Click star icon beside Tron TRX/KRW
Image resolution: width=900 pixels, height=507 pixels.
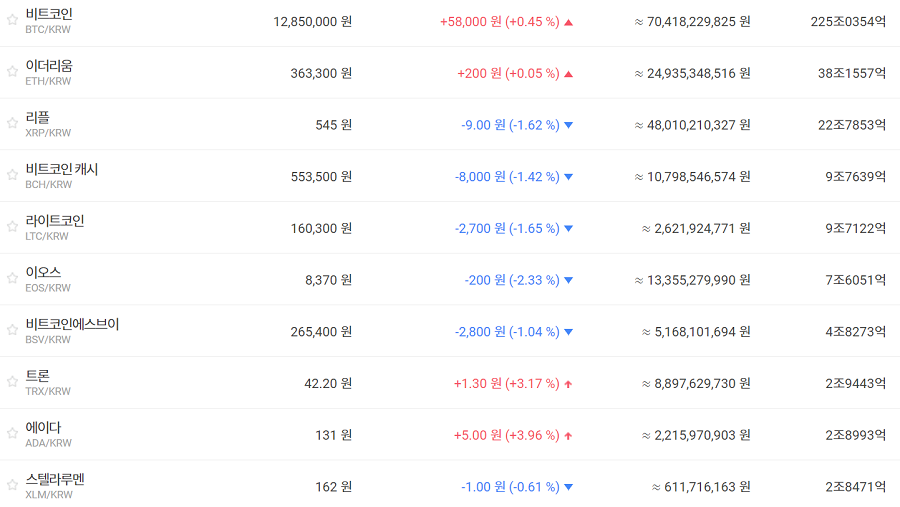[12, 383]
